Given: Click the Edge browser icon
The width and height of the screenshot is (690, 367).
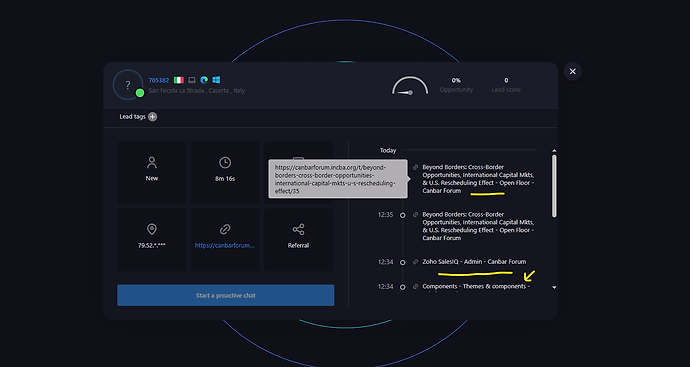Looking at the screenshot, I should [x=204, y=80].
